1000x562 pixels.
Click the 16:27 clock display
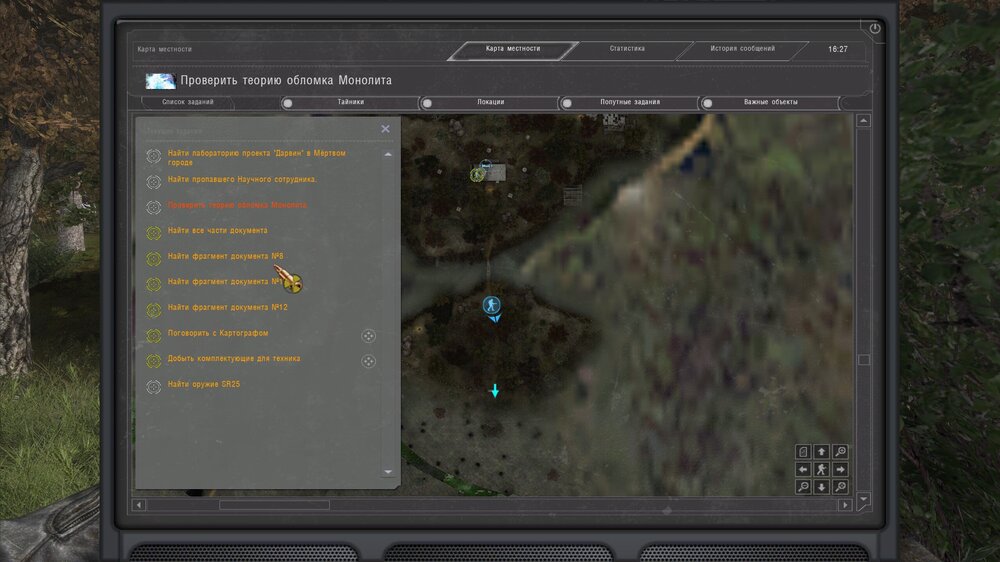pos(838,49)
